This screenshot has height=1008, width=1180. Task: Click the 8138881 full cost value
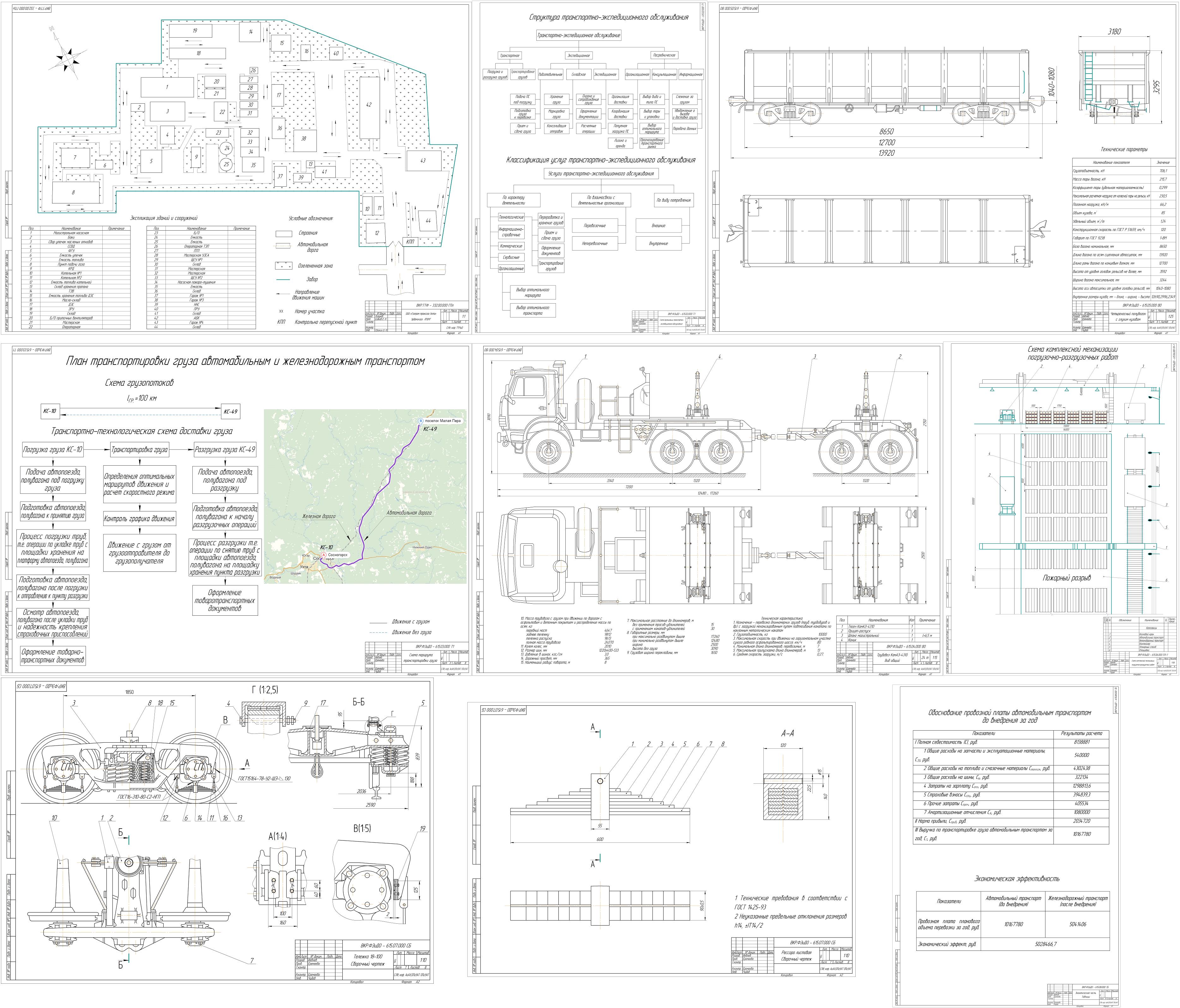click(x=1081, y=742)
